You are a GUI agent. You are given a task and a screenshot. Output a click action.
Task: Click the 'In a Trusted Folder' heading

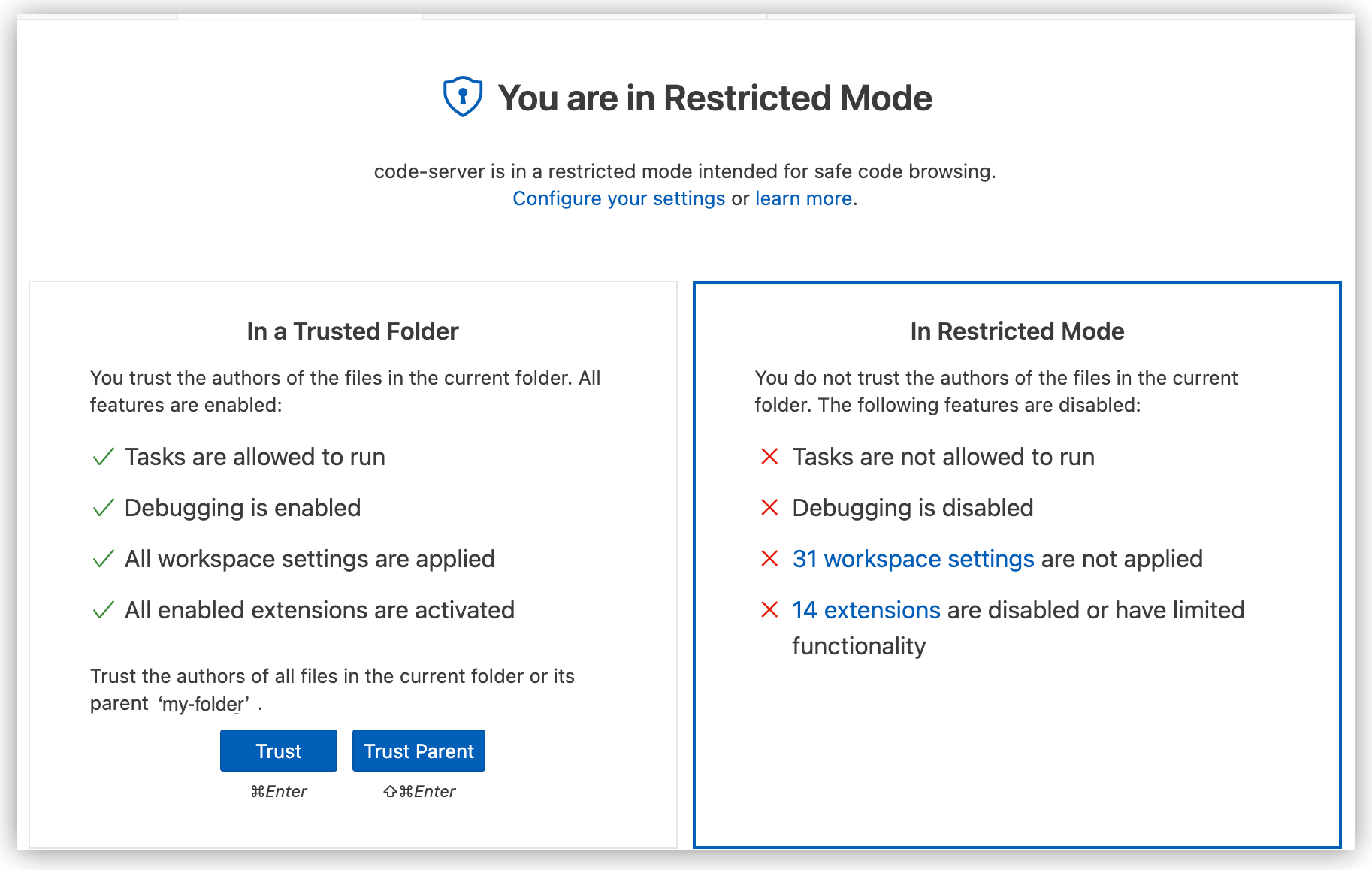pyautogui.click(x=352, y=331)
